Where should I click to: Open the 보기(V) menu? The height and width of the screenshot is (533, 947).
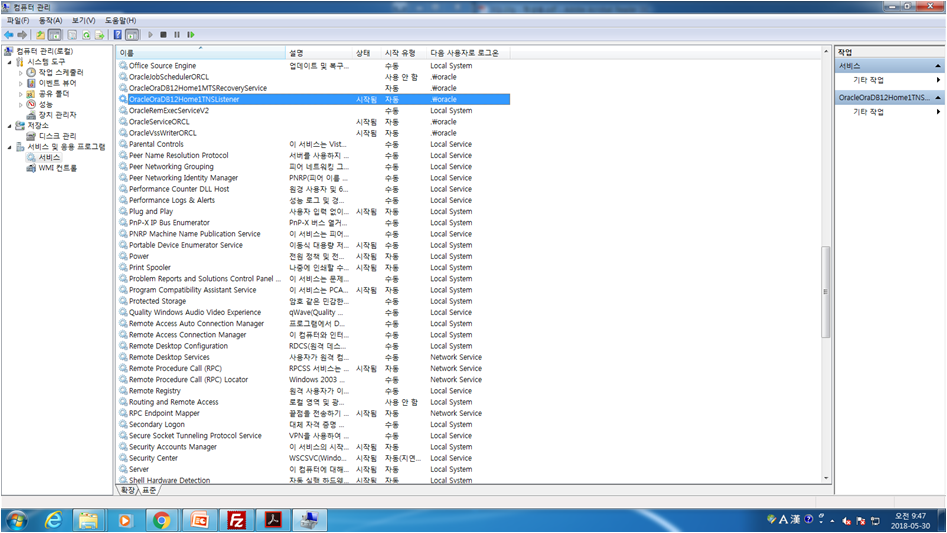point(83,21)
